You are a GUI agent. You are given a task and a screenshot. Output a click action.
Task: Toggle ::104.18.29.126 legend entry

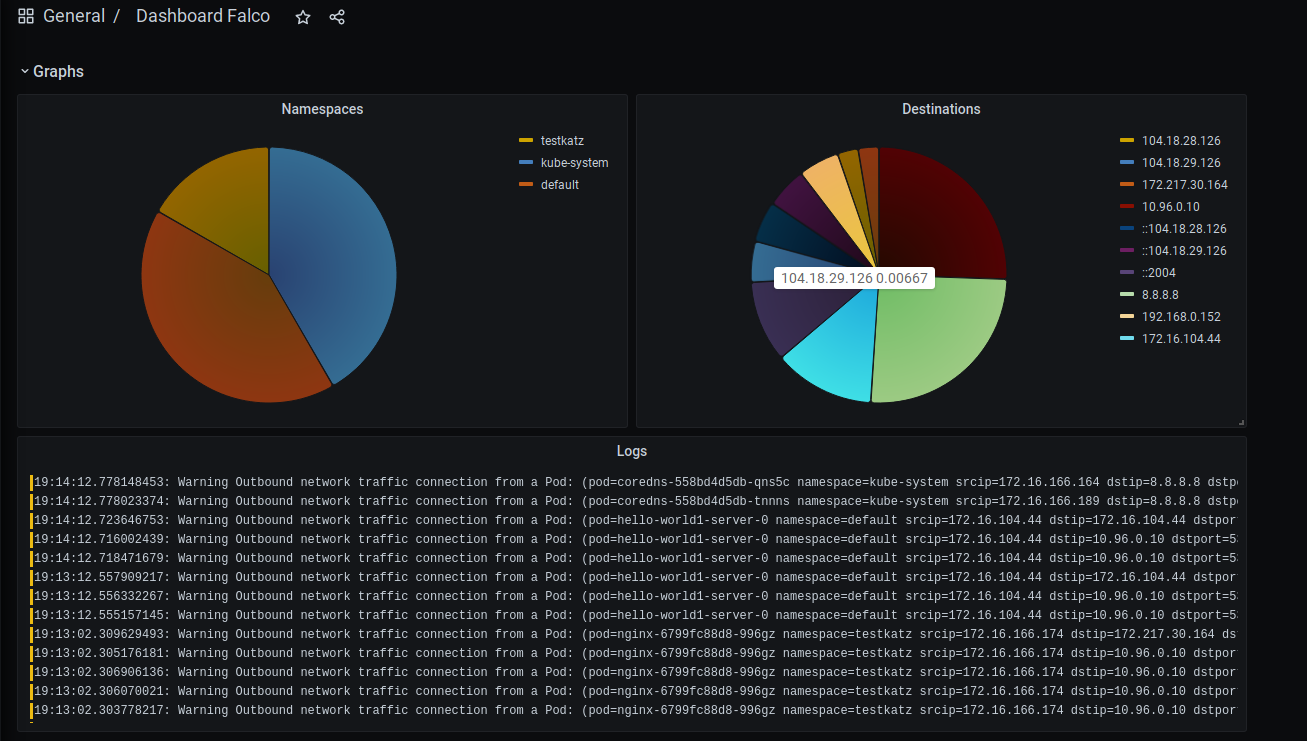[1184, 251]
